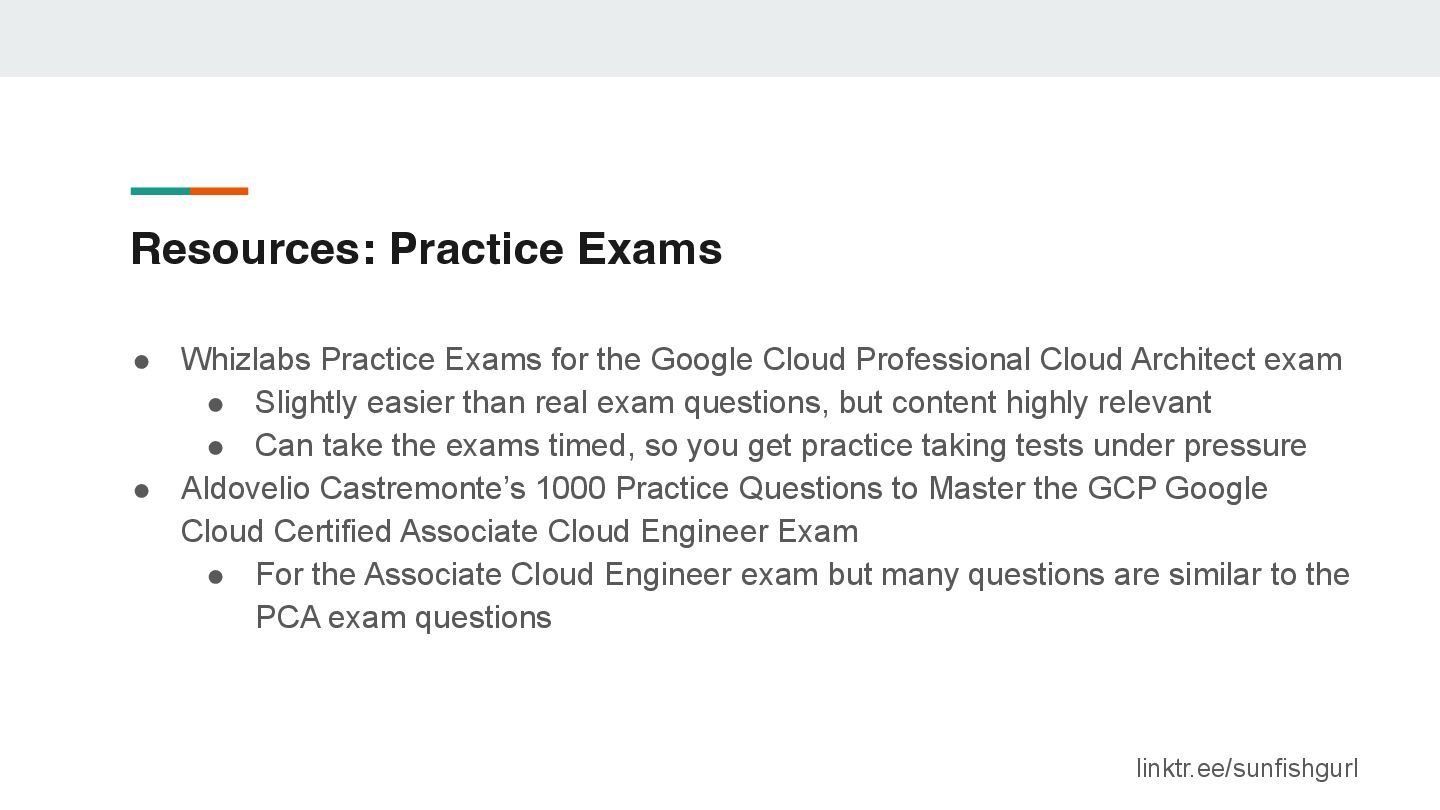This screenshot has width=1440, height=810.
Task: Click the sub-bullet before Slightly easier
Action: pyautogui.click(x=215, y=404)
